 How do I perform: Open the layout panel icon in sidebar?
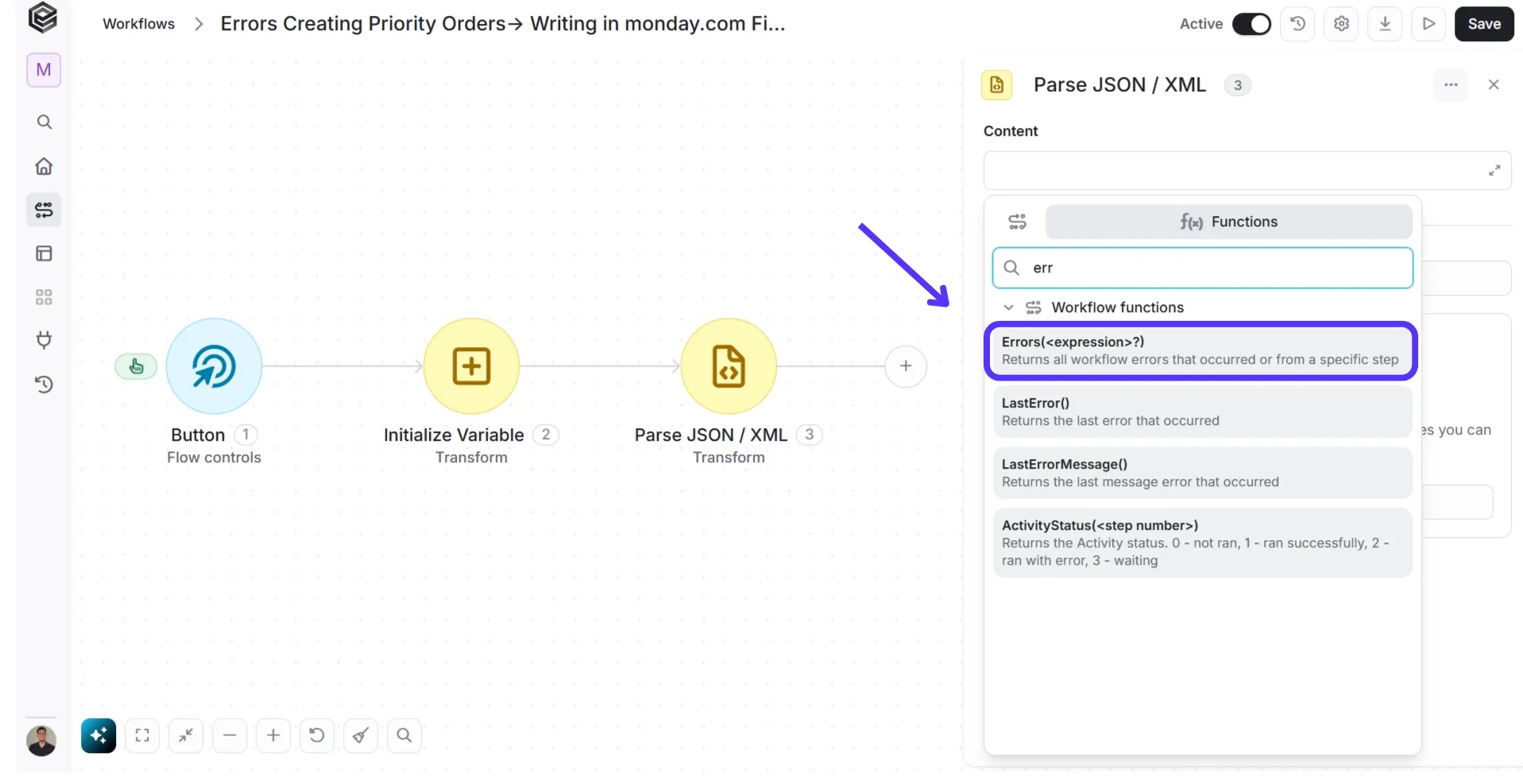[44, 253]
